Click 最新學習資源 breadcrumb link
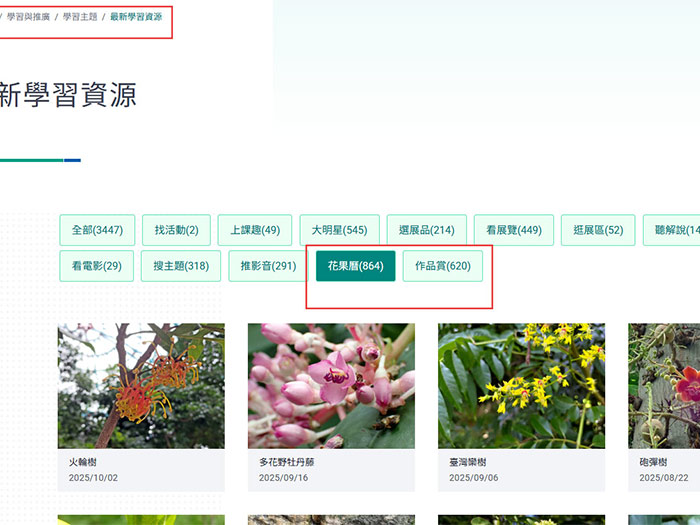Screen dimensions: 700x525 (136, 17)
